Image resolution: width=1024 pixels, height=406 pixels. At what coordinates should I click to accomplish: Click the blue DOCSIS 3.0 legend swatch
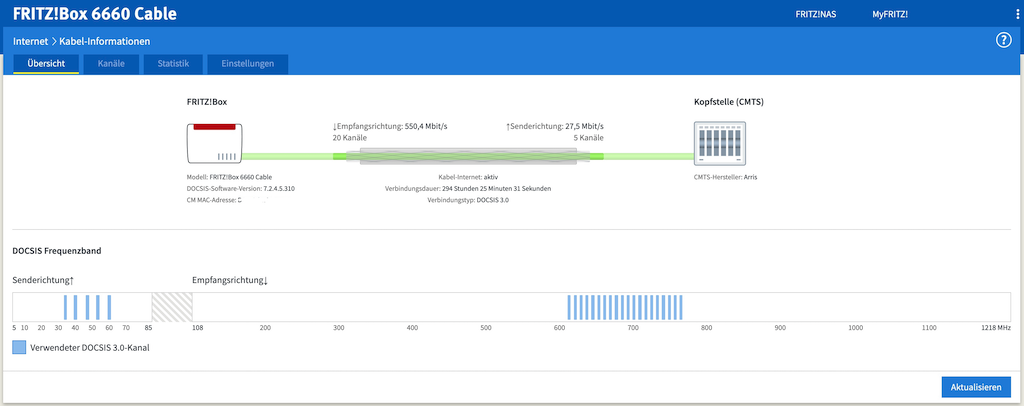click(20, 348)
